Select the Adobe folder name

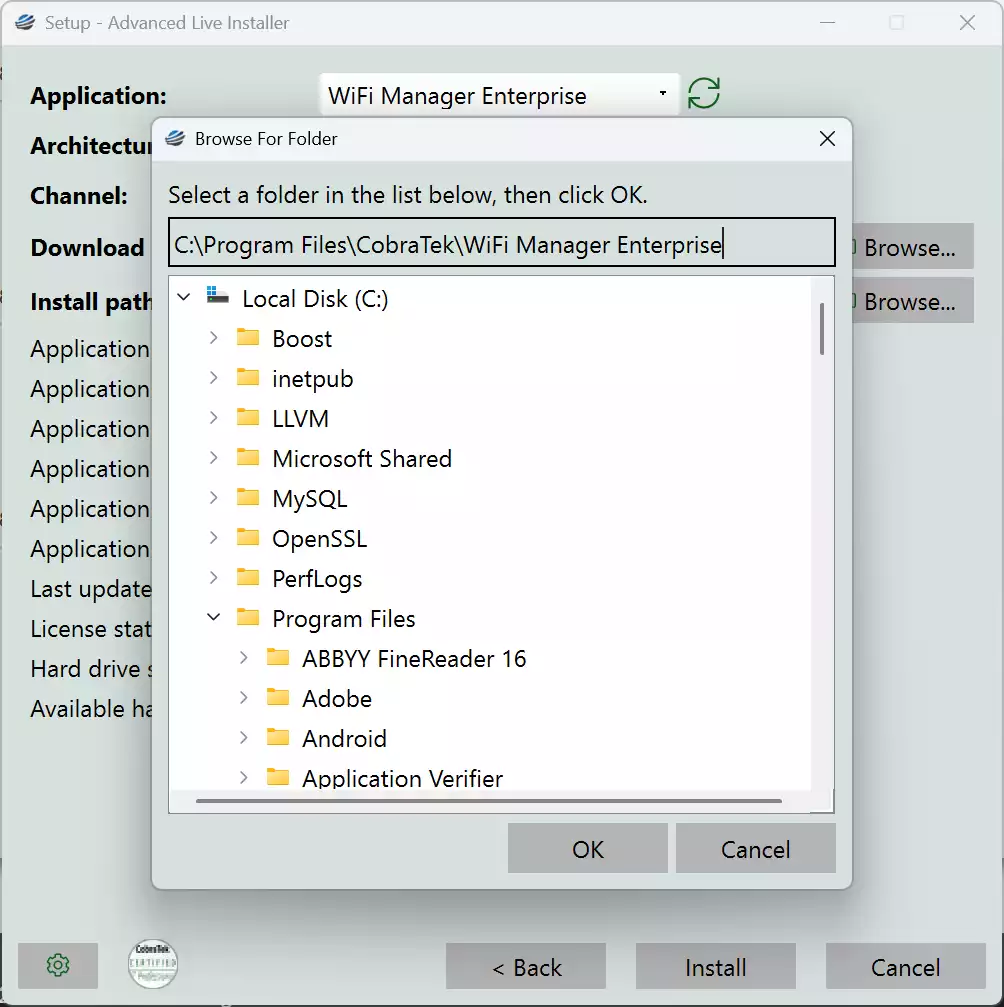tap(337, 698)
